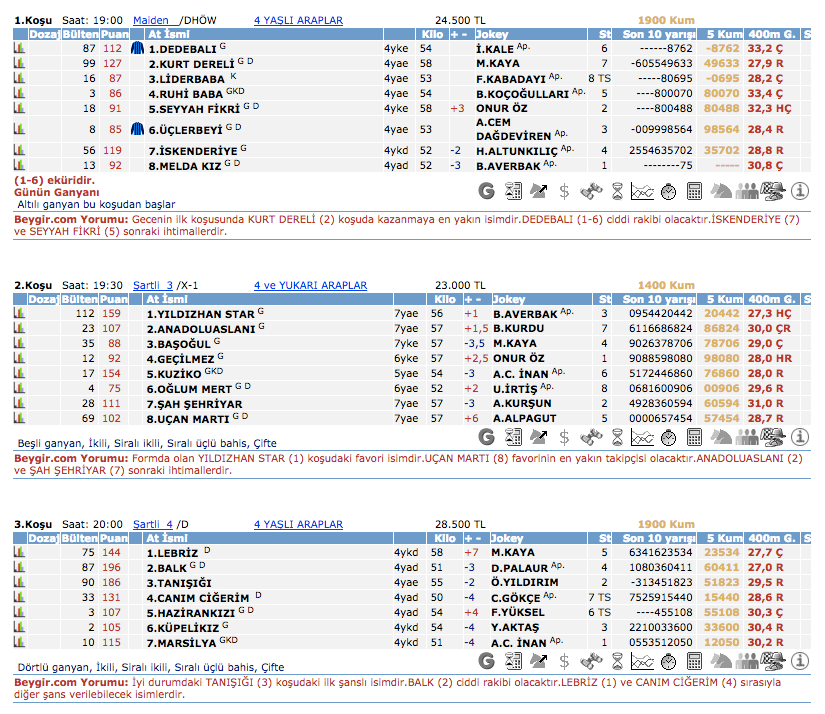This screenshot has width=825, height=714.
Task: Open the 4 ve YUKARI ARAPLAR link
Action: 310,285
